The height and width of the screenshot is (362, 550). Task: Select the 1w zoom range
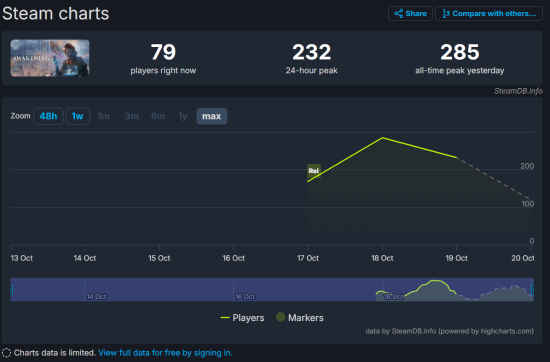tap(78, 116)
